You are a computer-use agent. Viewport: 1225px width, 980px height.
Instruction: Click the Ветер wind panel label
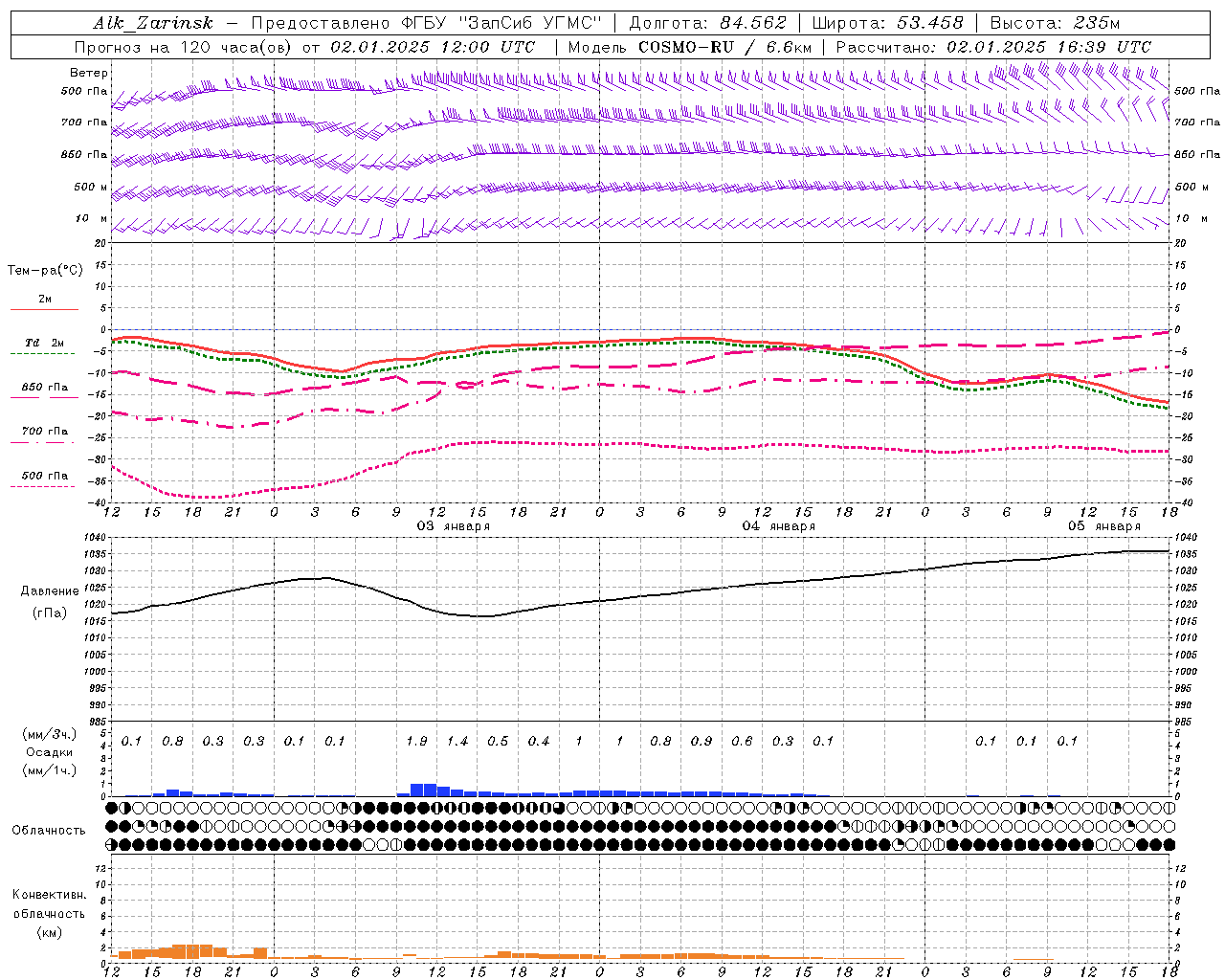point(89,73)
